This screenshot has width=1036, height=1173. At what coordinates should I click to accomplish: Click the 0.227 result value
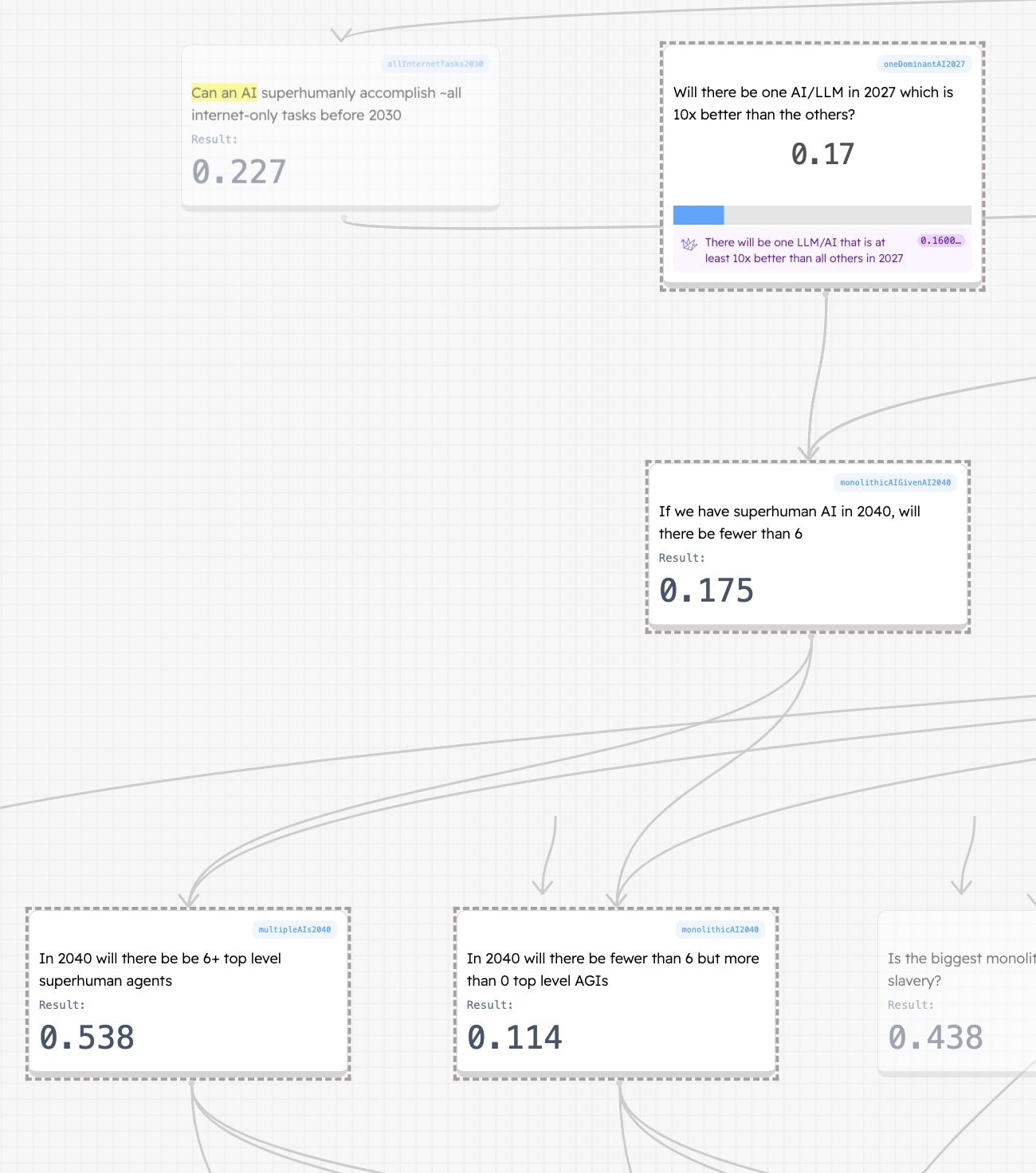(238, 172)
